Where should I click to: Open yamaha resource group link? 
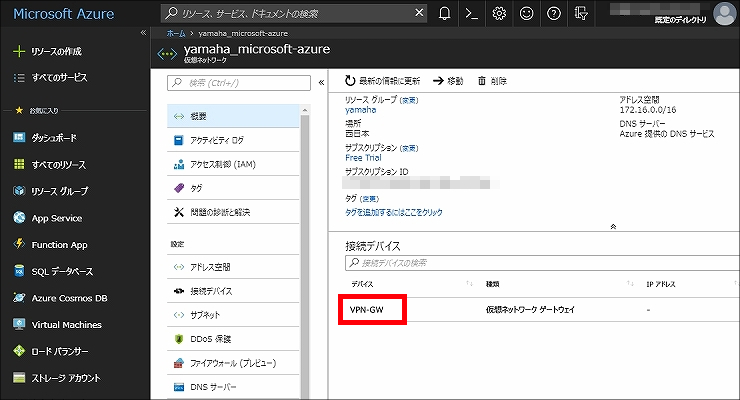coord(361,110)
